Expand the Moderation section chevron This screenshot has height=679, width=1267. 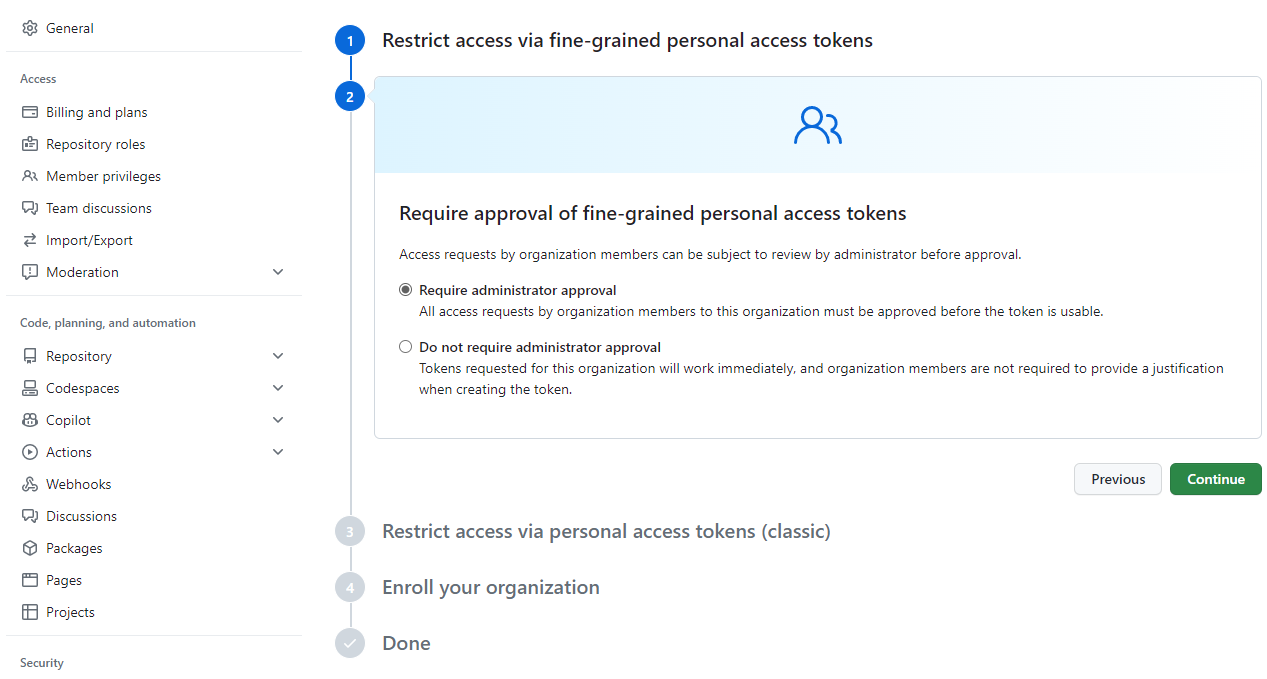278,272
